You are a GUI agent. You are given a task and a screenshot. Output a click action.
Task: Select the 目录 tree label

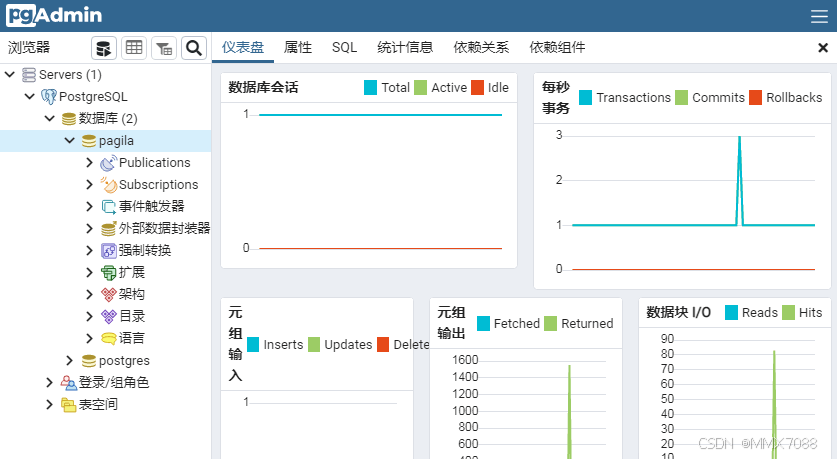132,316
